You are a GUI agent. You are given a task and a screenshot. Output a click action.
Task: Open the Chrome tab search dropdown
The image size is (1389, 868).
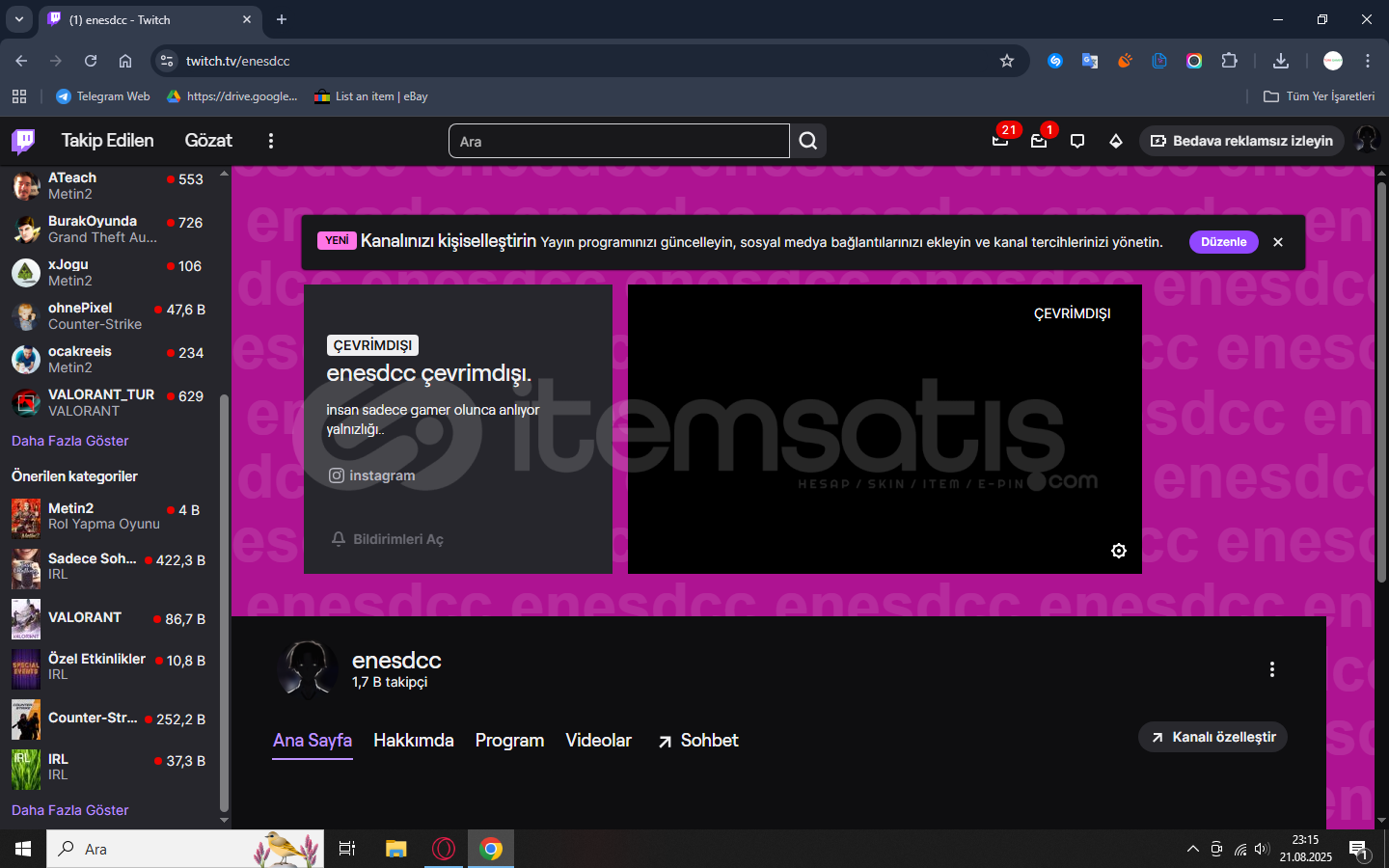[x=19, y=19]
